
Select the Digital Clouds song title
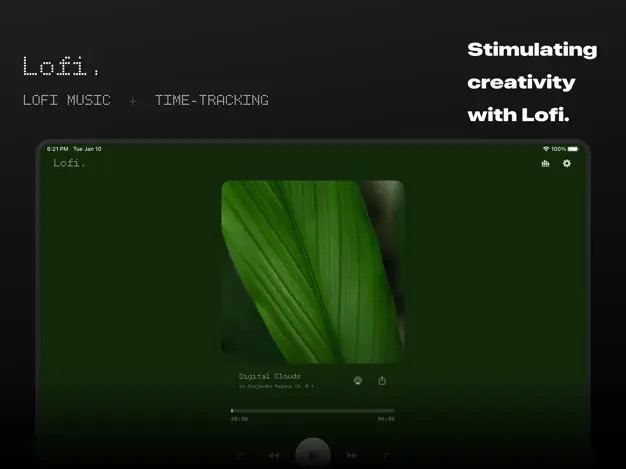(x=269, y=376)
